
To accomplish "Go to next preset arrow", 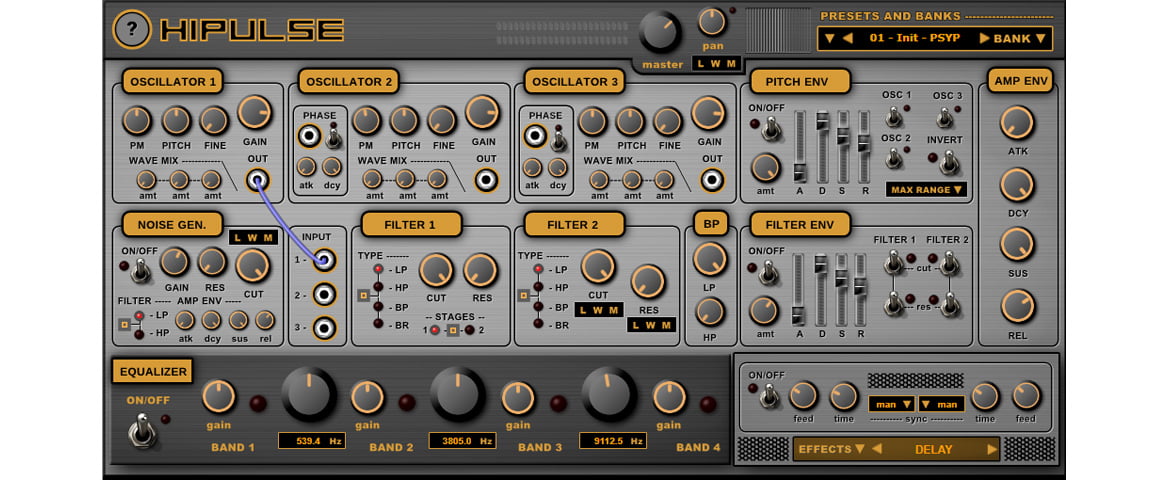I will pos(984,38).
